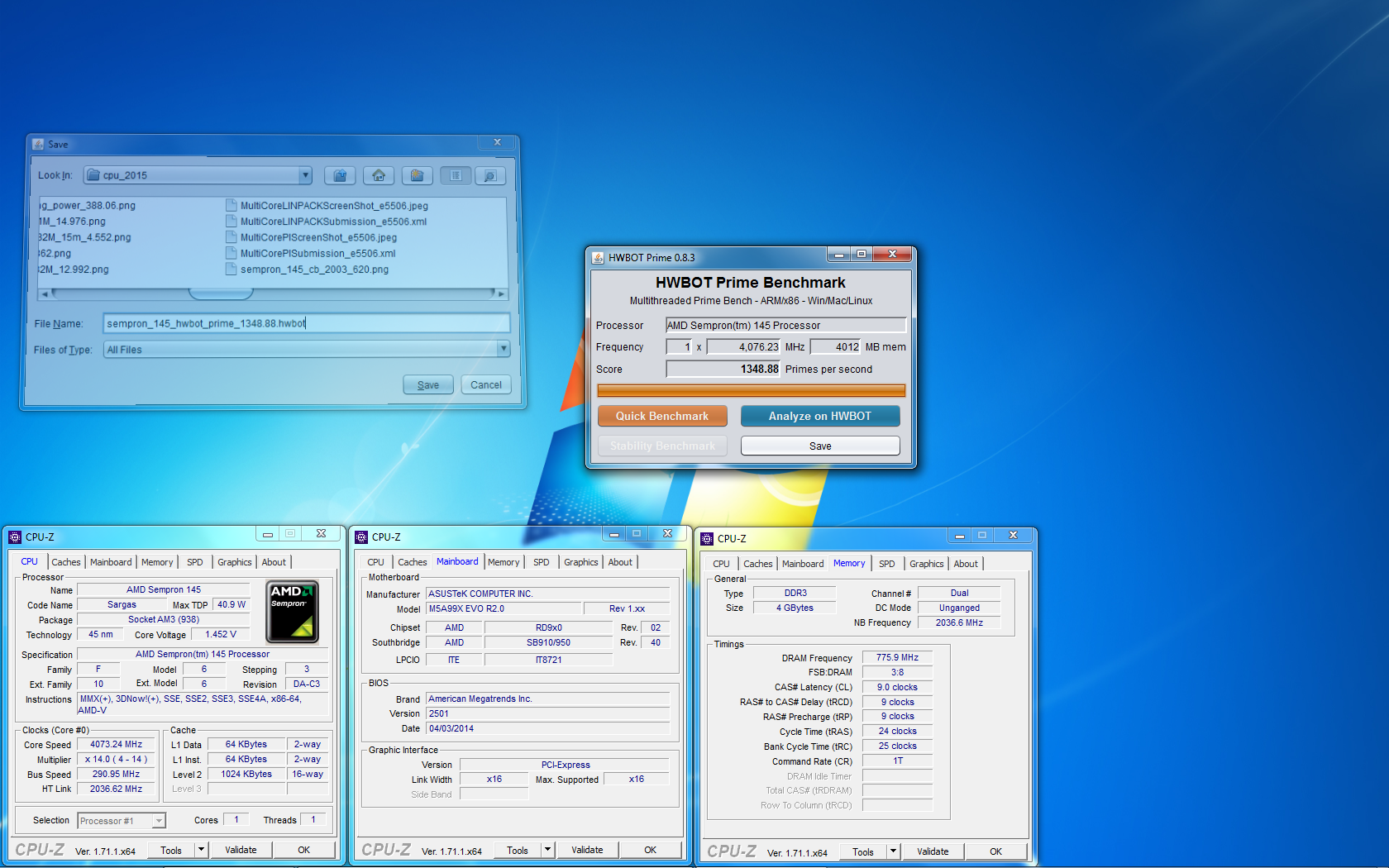Screen dimensions: 1389x868
Task: Click CPU-Z icon in first window title bar
Action: coord(15,537)
